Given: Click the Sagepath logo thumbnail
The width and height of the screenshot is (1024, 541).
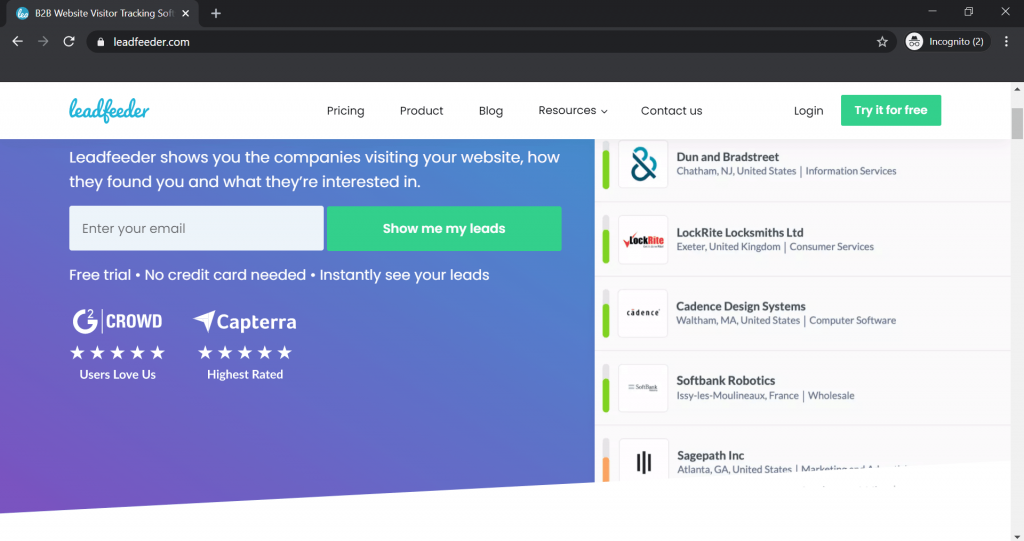Looking at the screenshot, I should pos(643,461).
